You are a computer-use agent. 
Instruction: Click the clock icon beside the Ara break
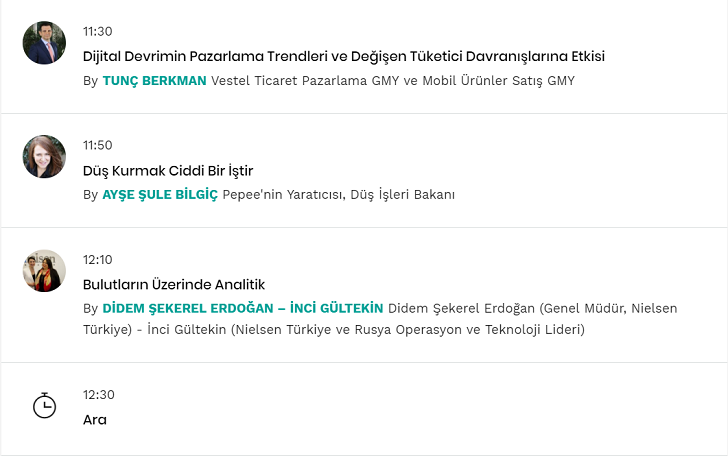pos(44,406)
